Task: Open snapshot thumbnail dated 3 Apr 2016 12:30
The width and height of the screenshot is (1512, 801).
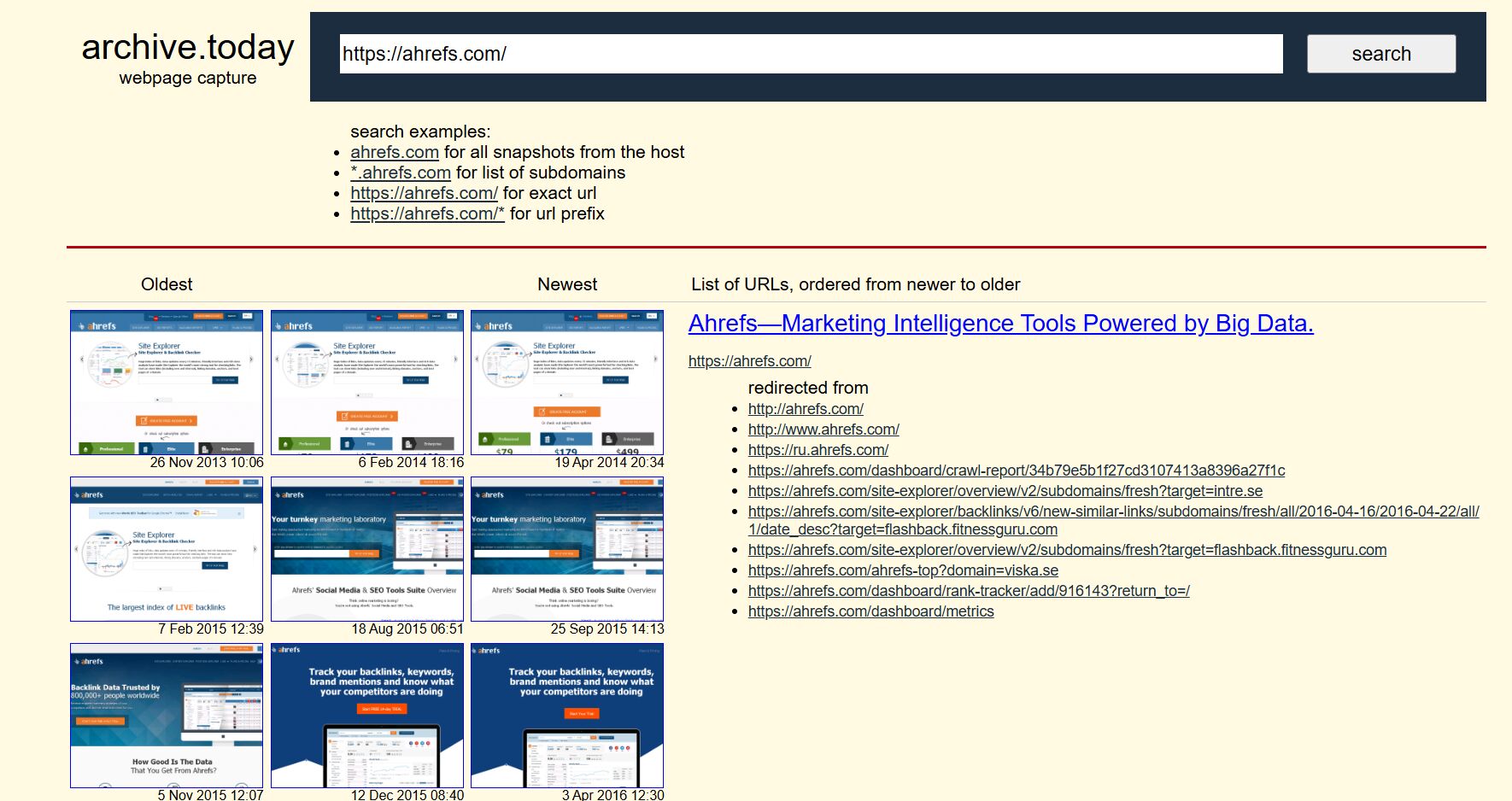Action: click(x=567, y=716)
